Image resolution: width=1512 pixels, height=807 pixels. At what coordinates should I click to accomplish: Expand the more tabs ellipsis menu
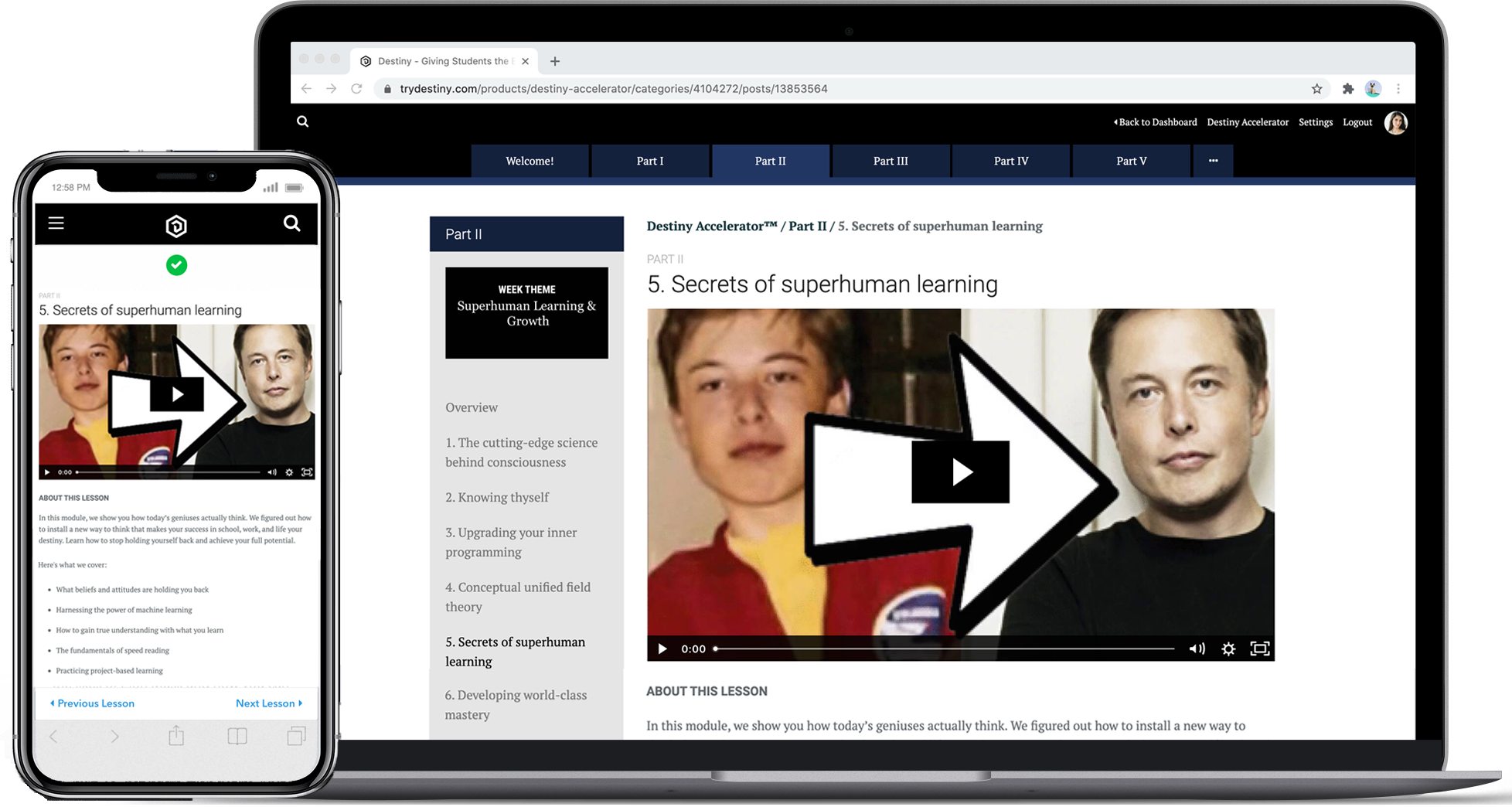[1213, 161]
